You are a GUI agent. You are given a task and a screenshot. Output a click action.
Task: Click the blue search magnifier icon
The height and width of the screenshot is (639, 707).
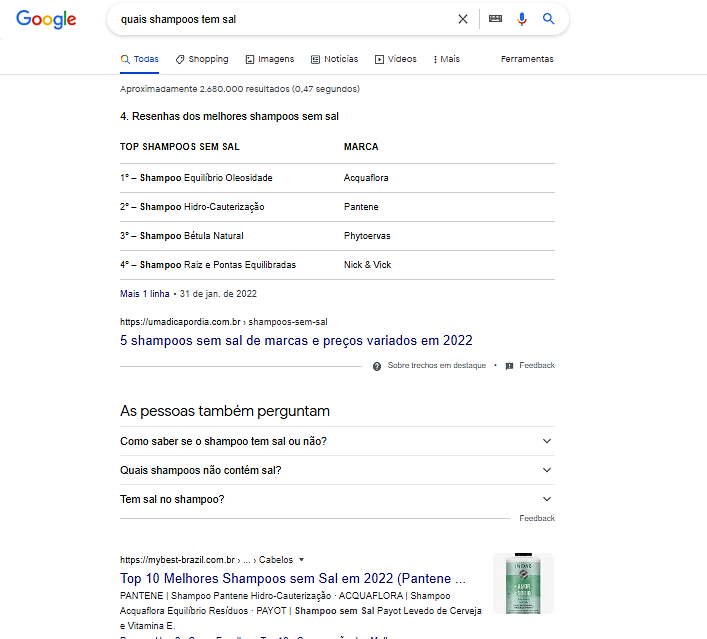[x=548, y=19]
